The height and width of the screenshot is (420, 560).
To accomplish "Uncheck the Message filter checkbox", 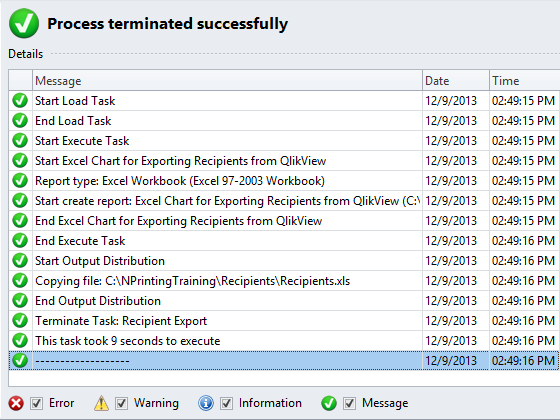I will click(x=349, y=404).
